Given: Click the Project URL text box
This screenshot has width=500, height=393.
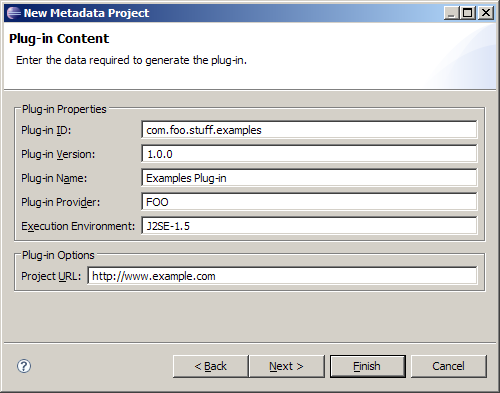Looking at the screenshot, I should click(282, 276).
